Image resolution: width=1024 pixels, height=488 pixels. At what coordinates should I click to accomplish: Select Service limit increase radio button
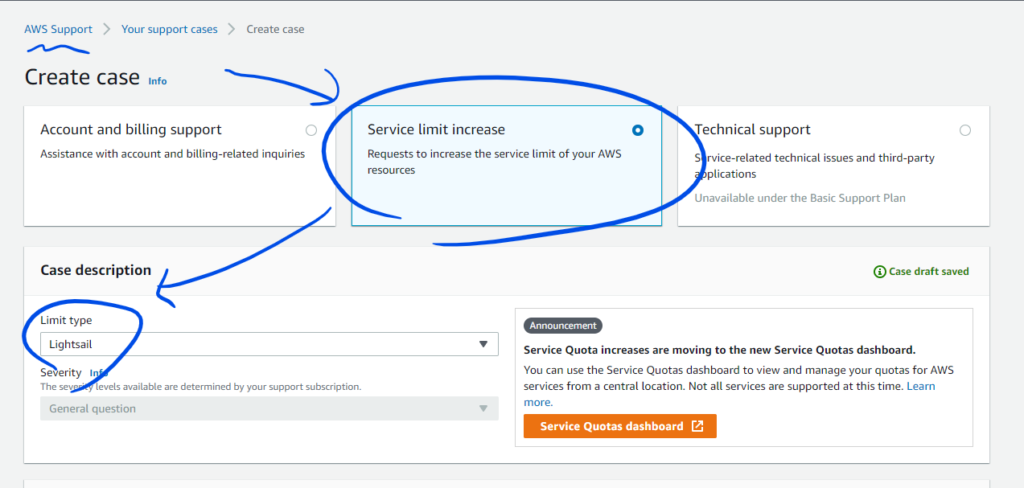coord(637,130)
